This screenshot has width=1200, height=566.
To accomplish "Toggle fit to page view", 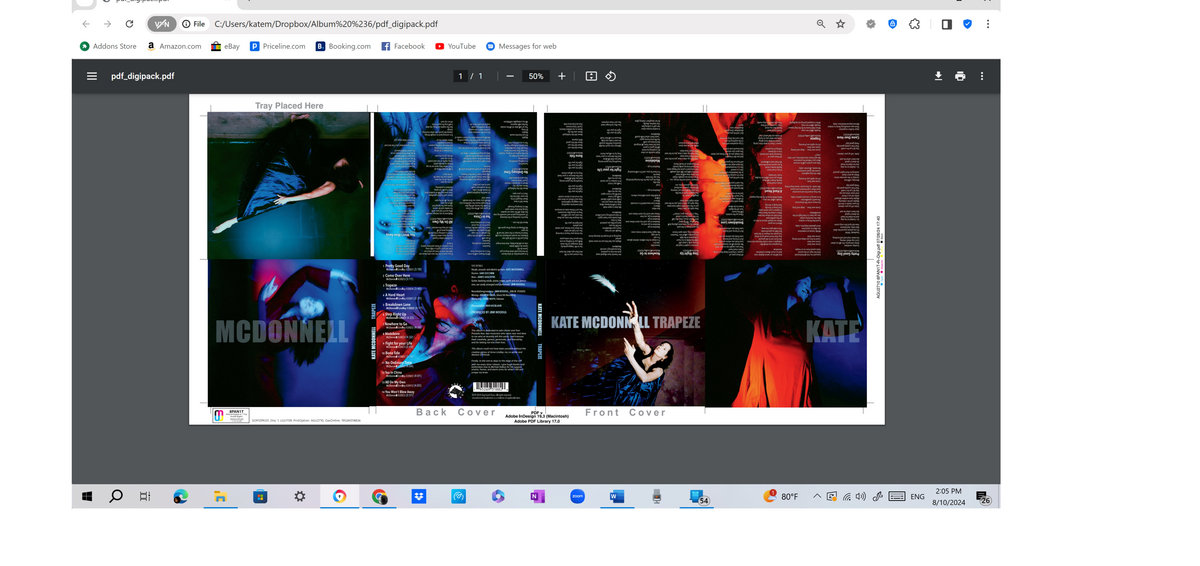I will click(x=591, y=76).
